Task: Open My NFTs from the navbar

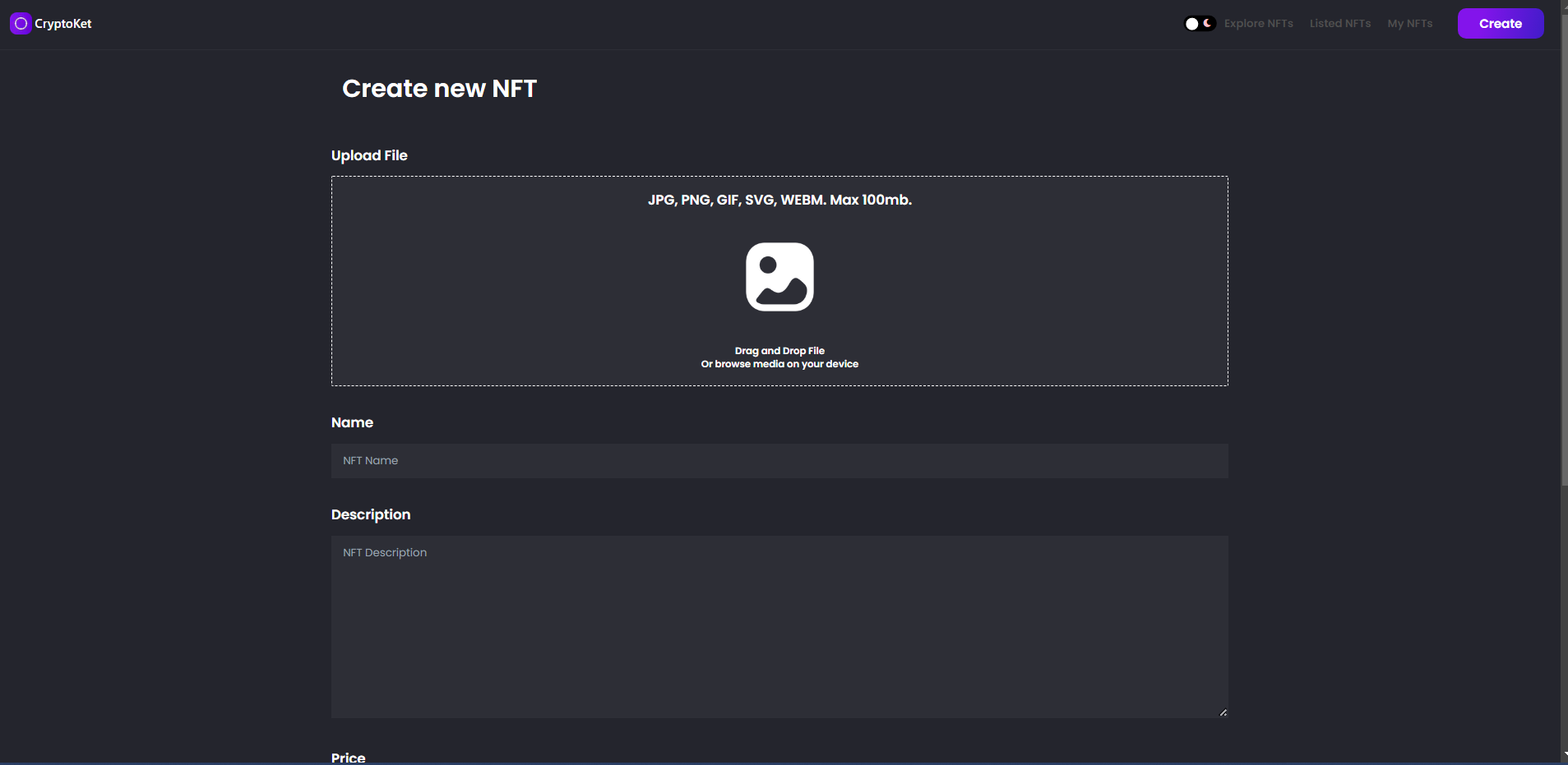Action: [1409, 24]
